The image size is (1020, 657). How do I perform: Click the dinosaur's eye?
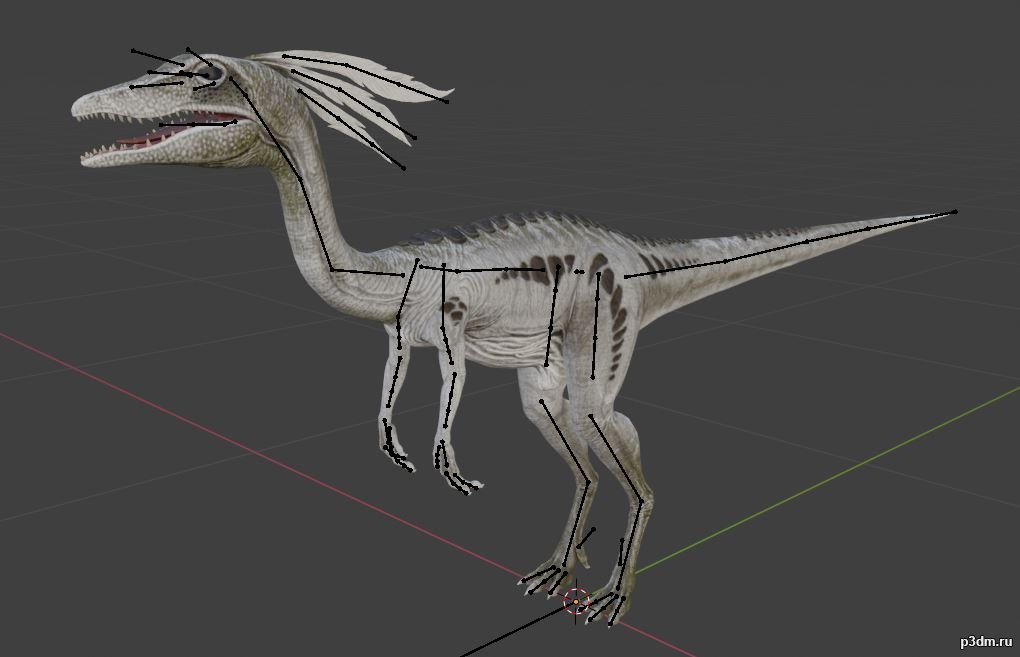(x=214, y=72)
